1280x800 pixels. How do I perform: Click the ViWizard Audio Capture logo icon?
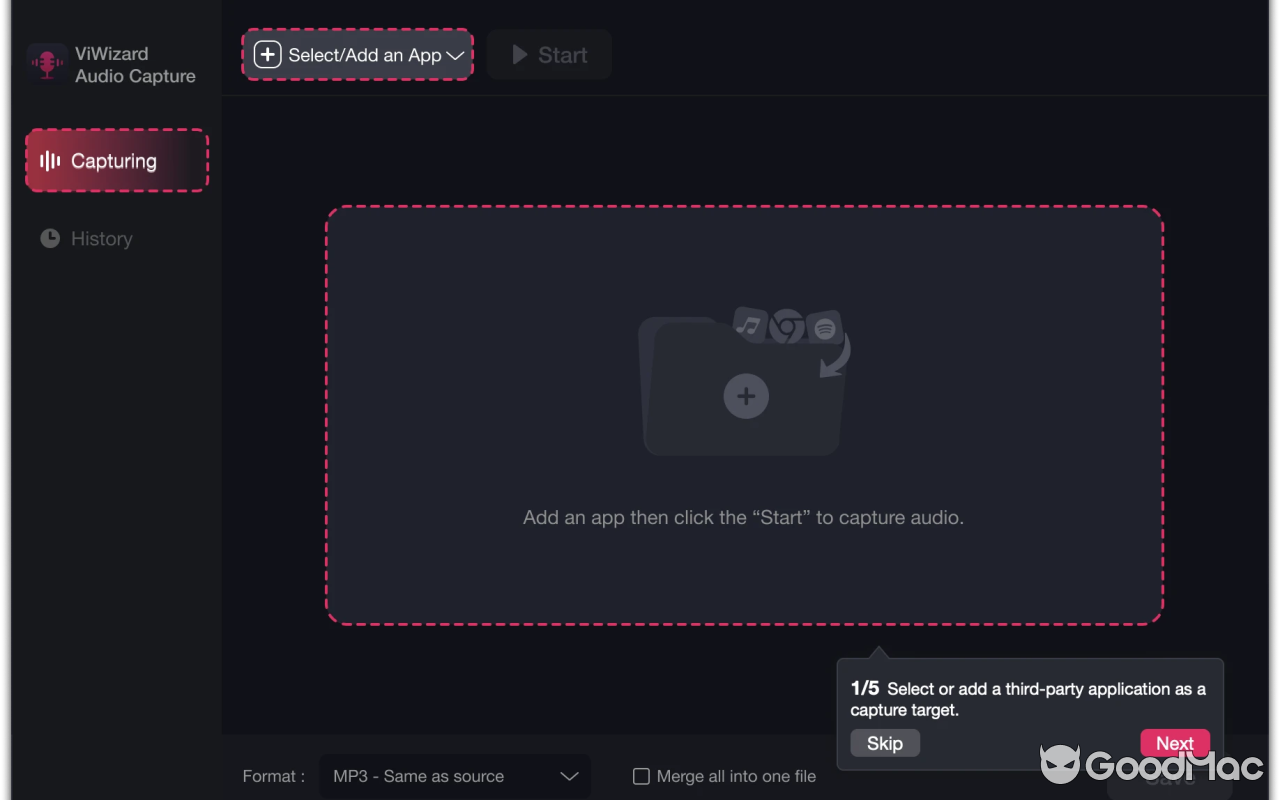(x=45, y=64)
